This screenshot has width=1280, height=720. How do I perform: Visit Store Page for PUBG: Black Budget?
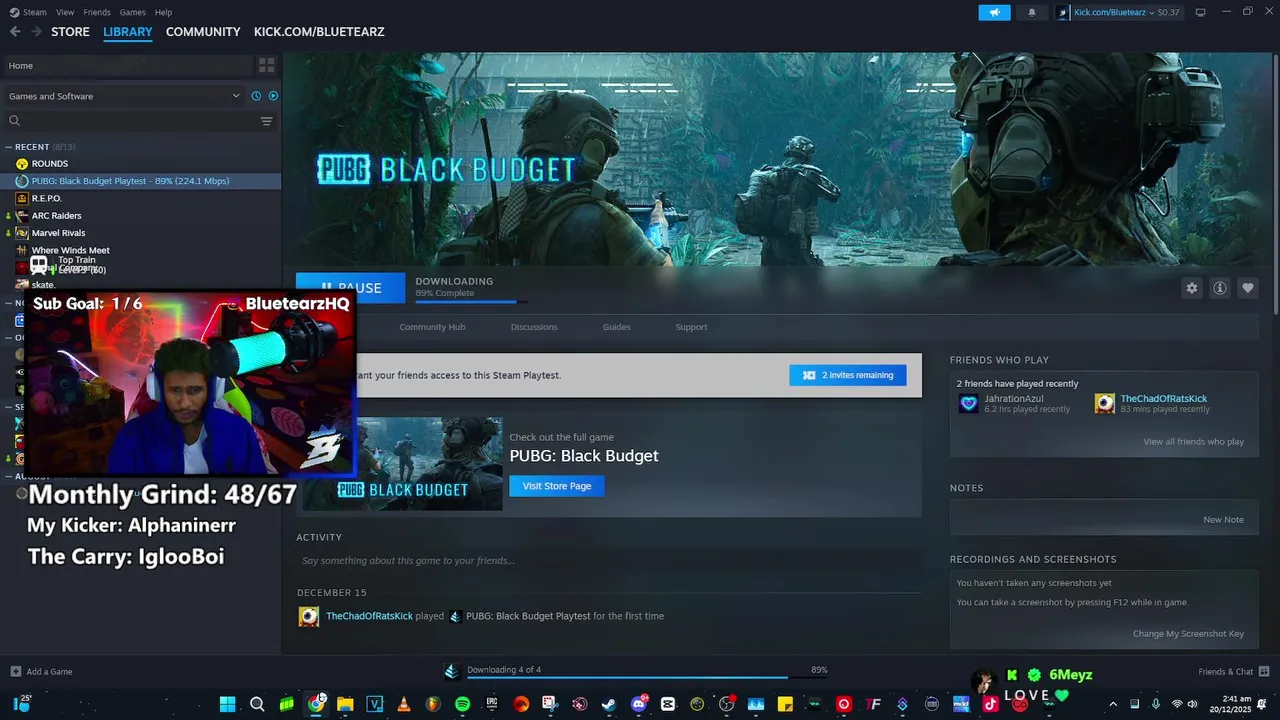click(557, 486)
